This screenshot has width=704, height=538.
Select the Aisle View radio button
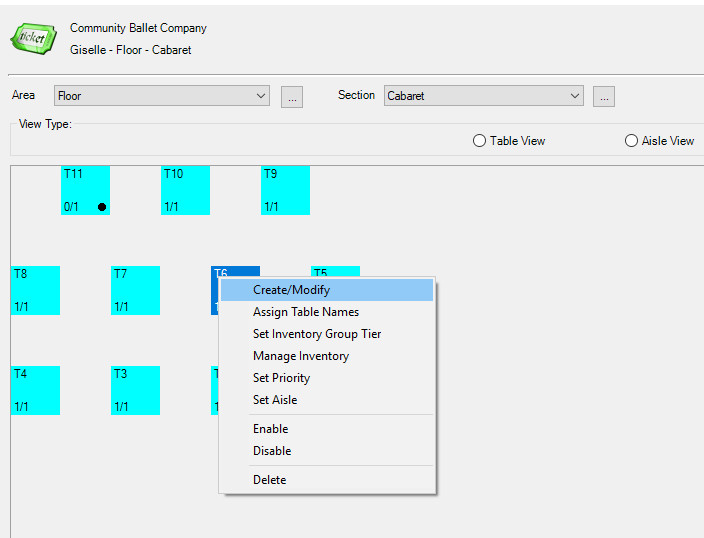(x=631, y=141)
